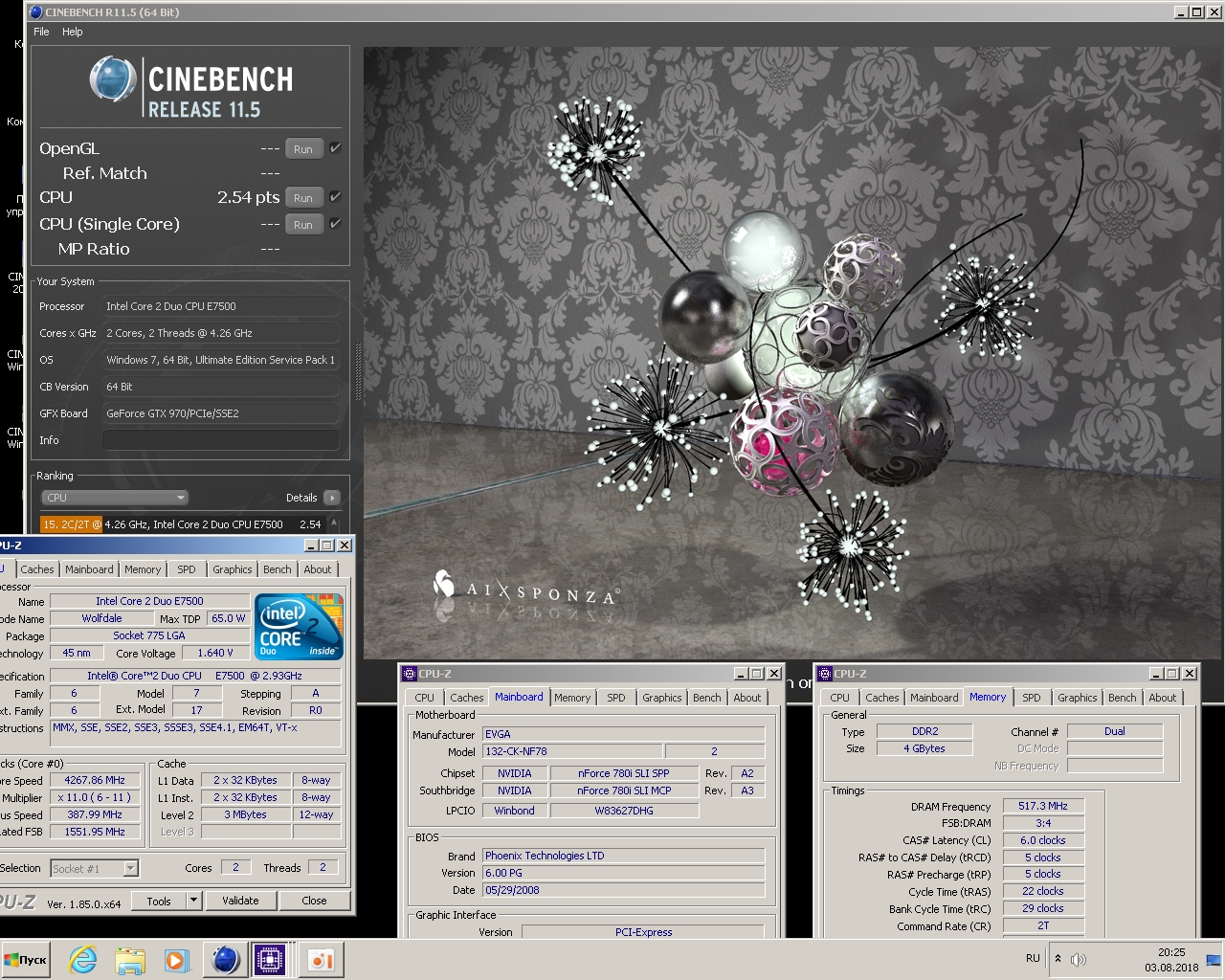Click the ranking Details arrow button
This screenshot has height=980, width=1225.
click(332, 498)
